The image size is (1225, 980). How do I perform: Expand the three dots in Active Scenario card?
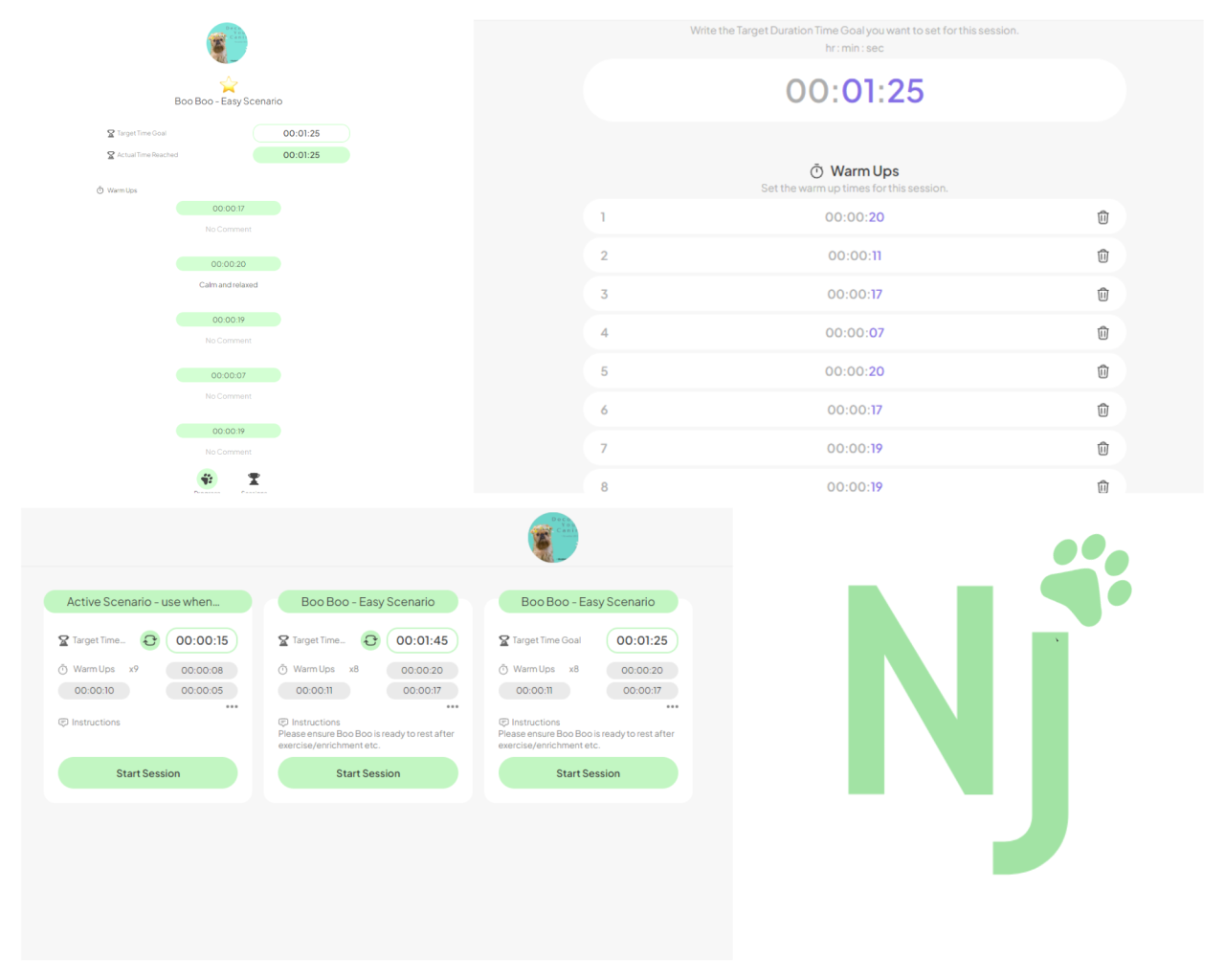(x=232, y=707)
